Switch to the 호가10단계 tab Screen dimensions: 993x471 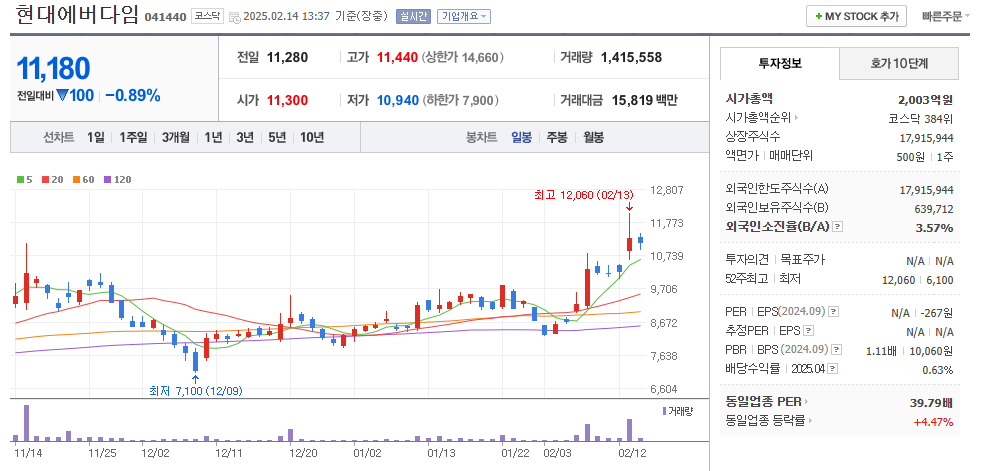(x=899, y=63)
